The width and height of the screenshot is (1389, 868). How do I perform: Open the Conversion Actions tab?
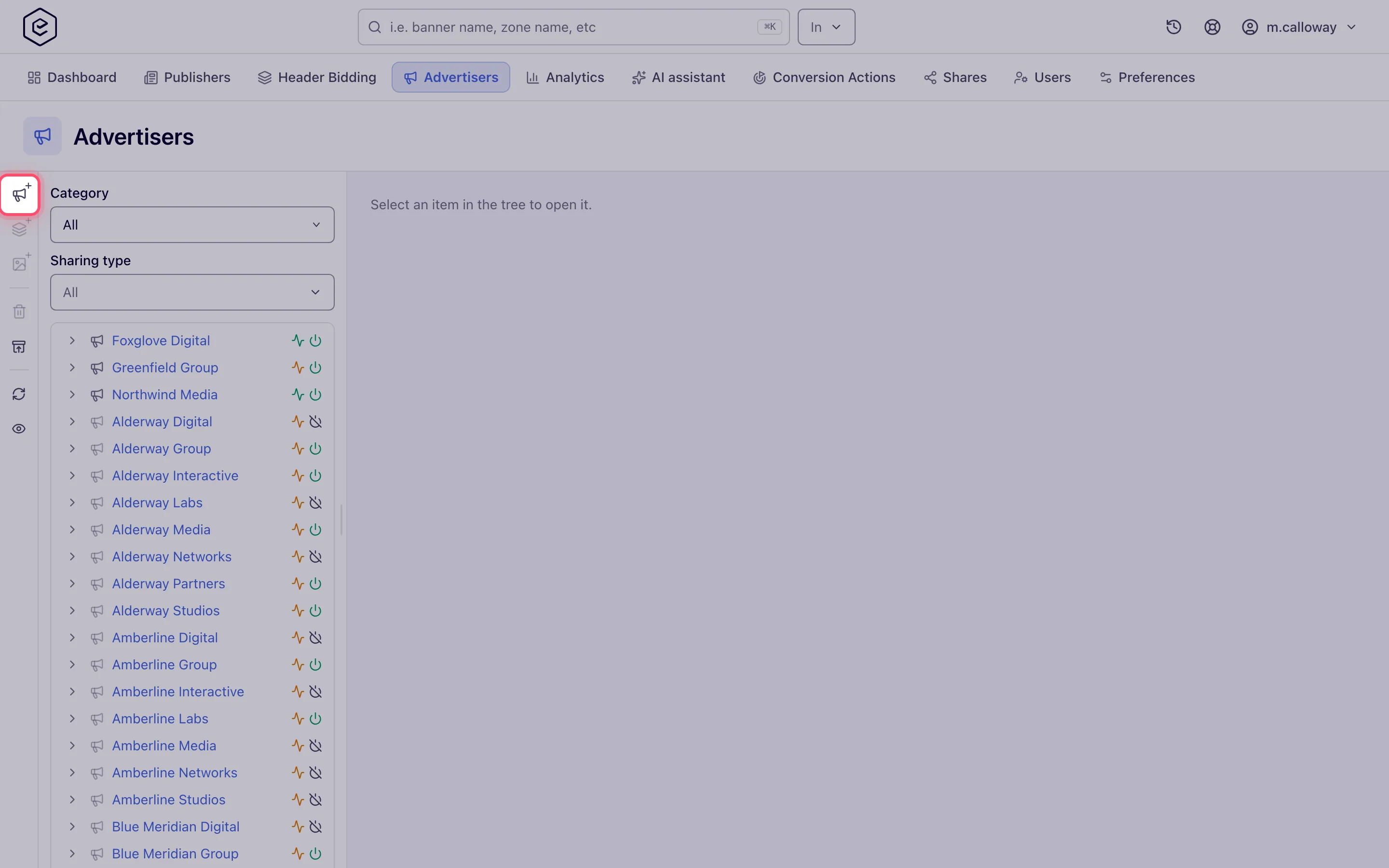(824, 78)
